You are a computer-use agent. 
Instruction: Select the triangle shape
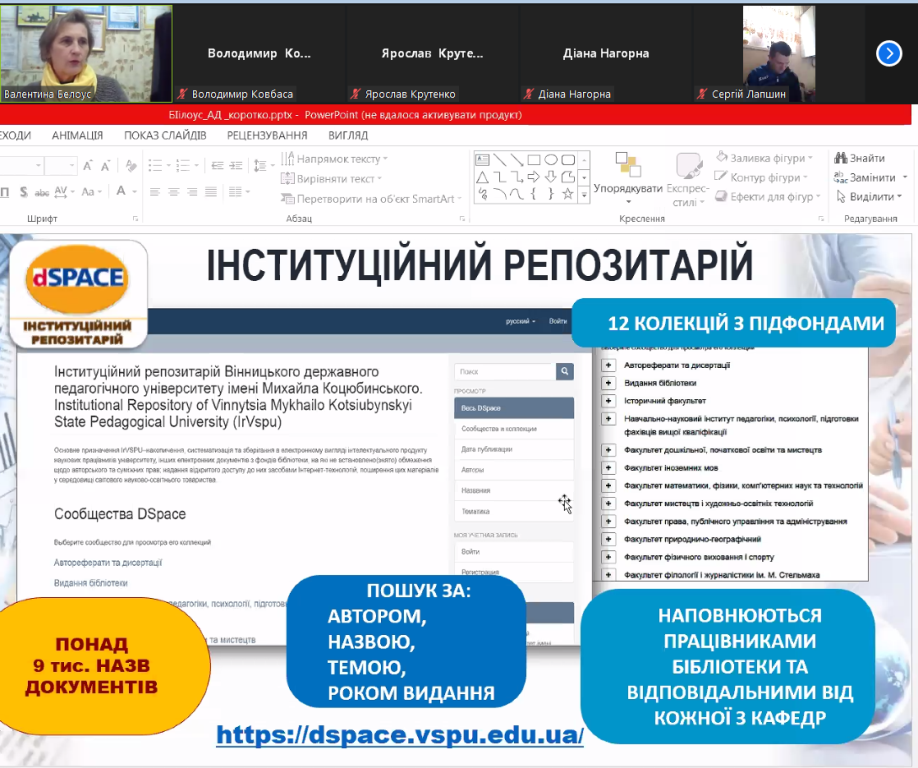coord(482,177)
